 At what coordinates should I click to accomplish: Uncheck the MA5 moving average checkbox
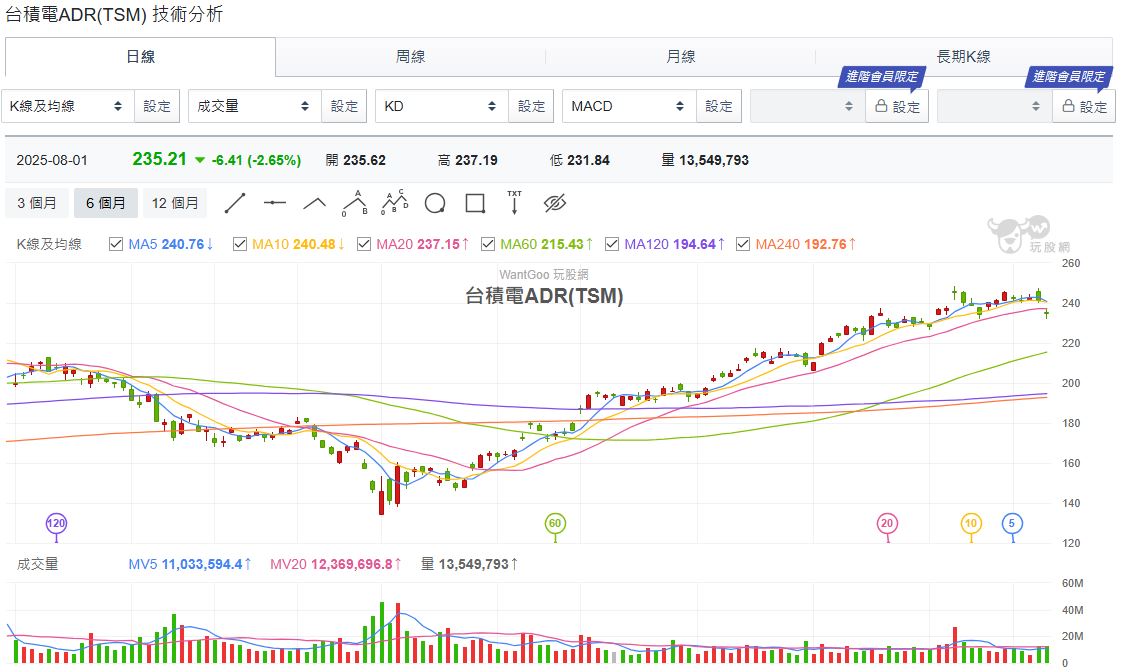pos(115,244)
